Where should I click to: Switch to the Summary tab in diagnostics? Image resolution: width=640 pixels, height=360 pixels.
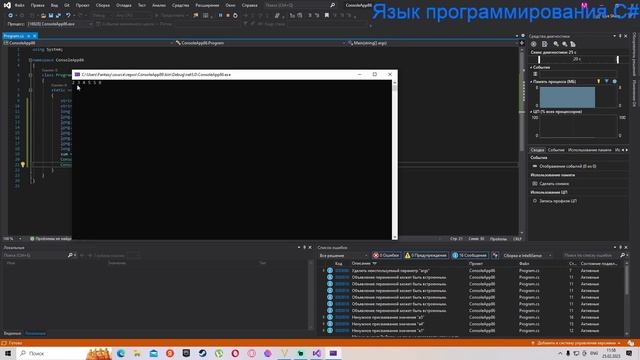click(x=537, y=150)
